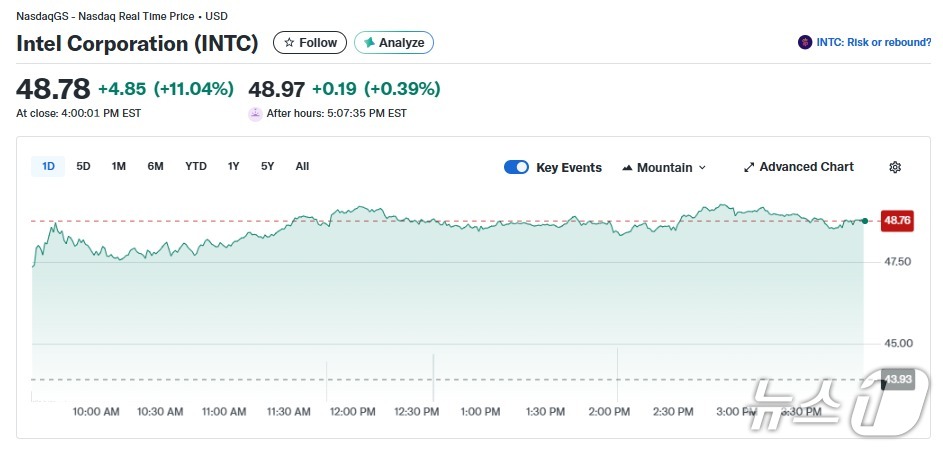
Task: Select the 1D time range tab
Action: pos(48,166)
